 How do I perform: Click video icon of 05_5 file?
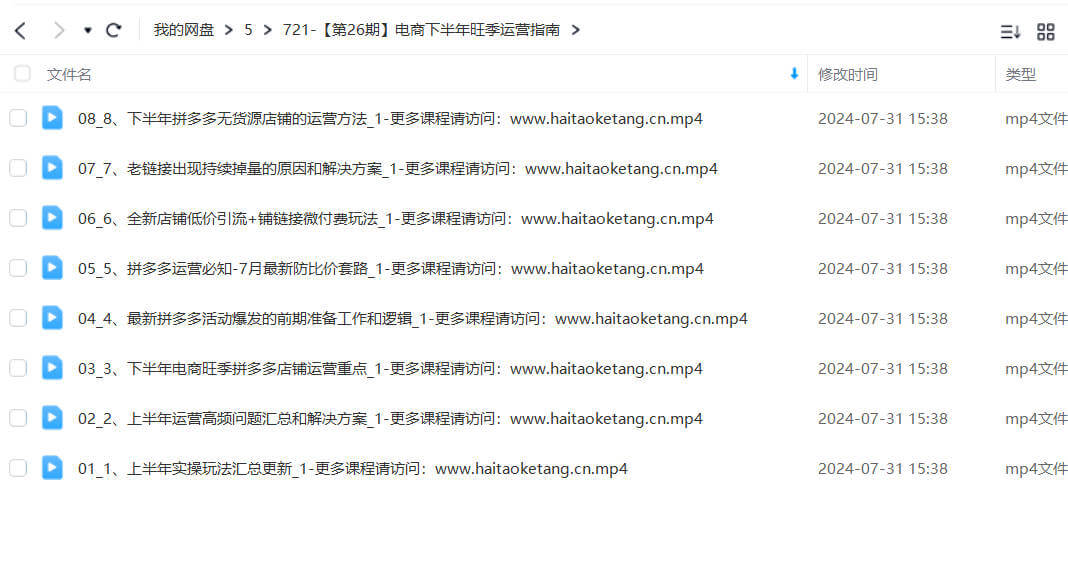[x=52, y=268]
